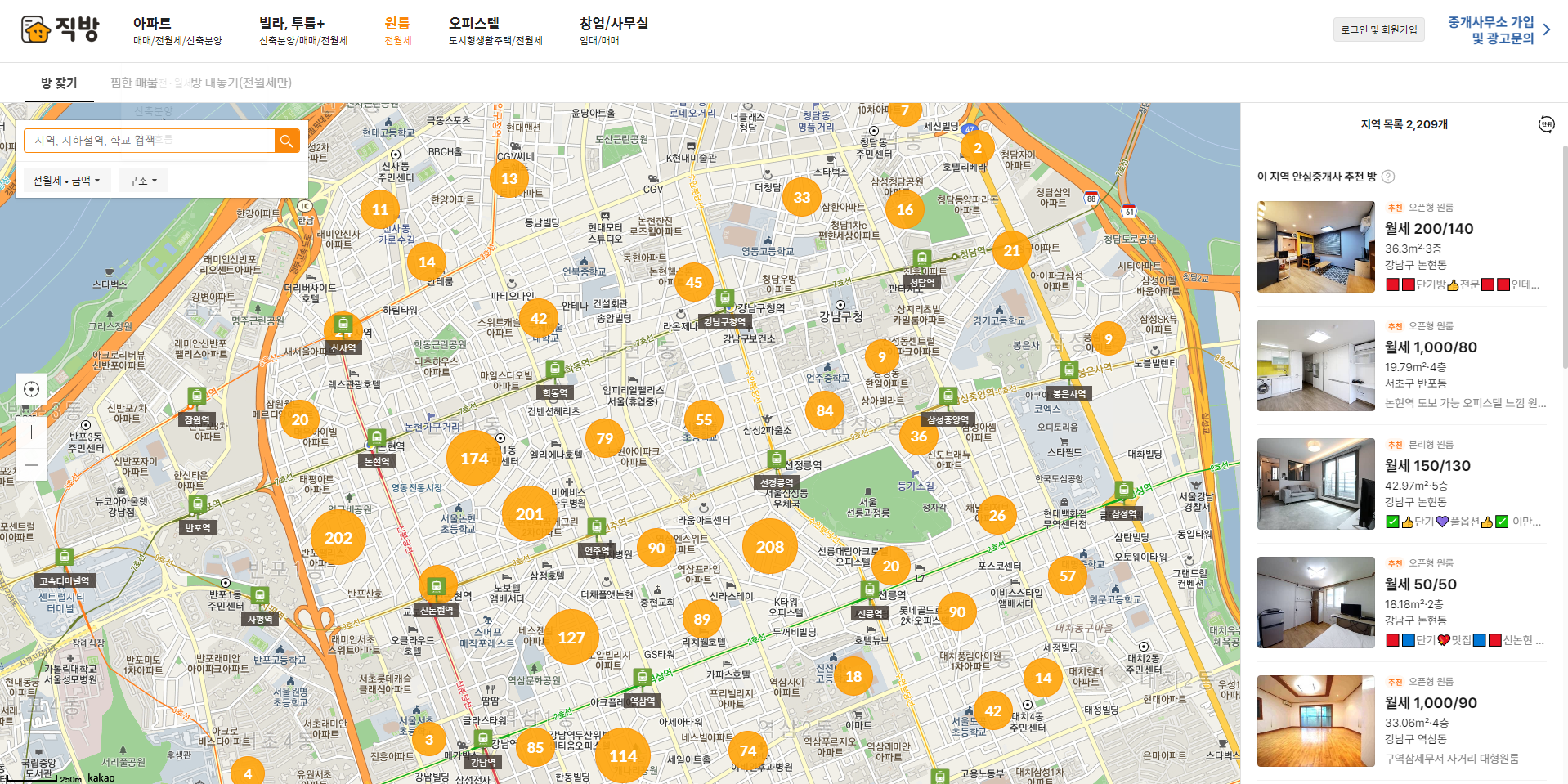Open the 오피스텔 navigation menu
Image resolution: width=1568 pixels, height=784 pixels.
(495, 30)
